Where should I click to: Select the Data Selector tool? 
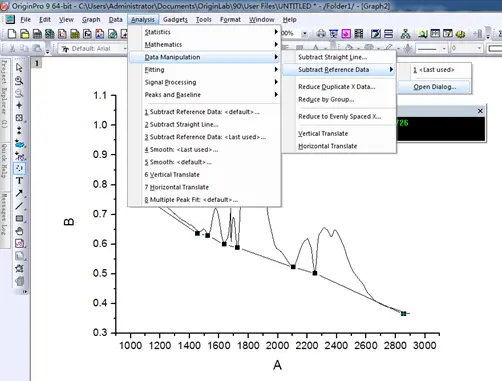[x=19, y=130]
